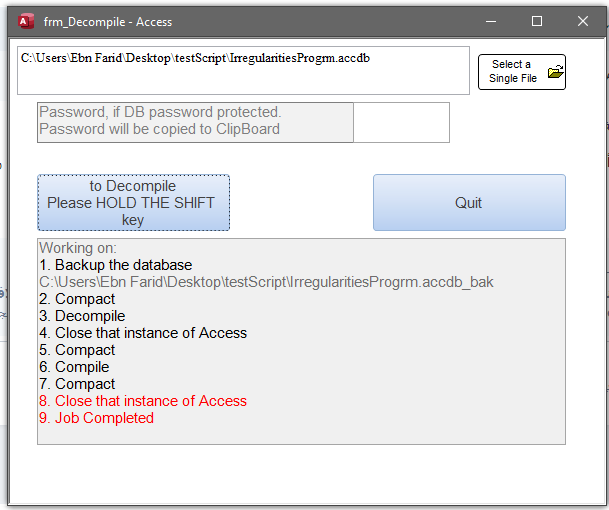Click the accdb_bak backup path line

(266, 282)
